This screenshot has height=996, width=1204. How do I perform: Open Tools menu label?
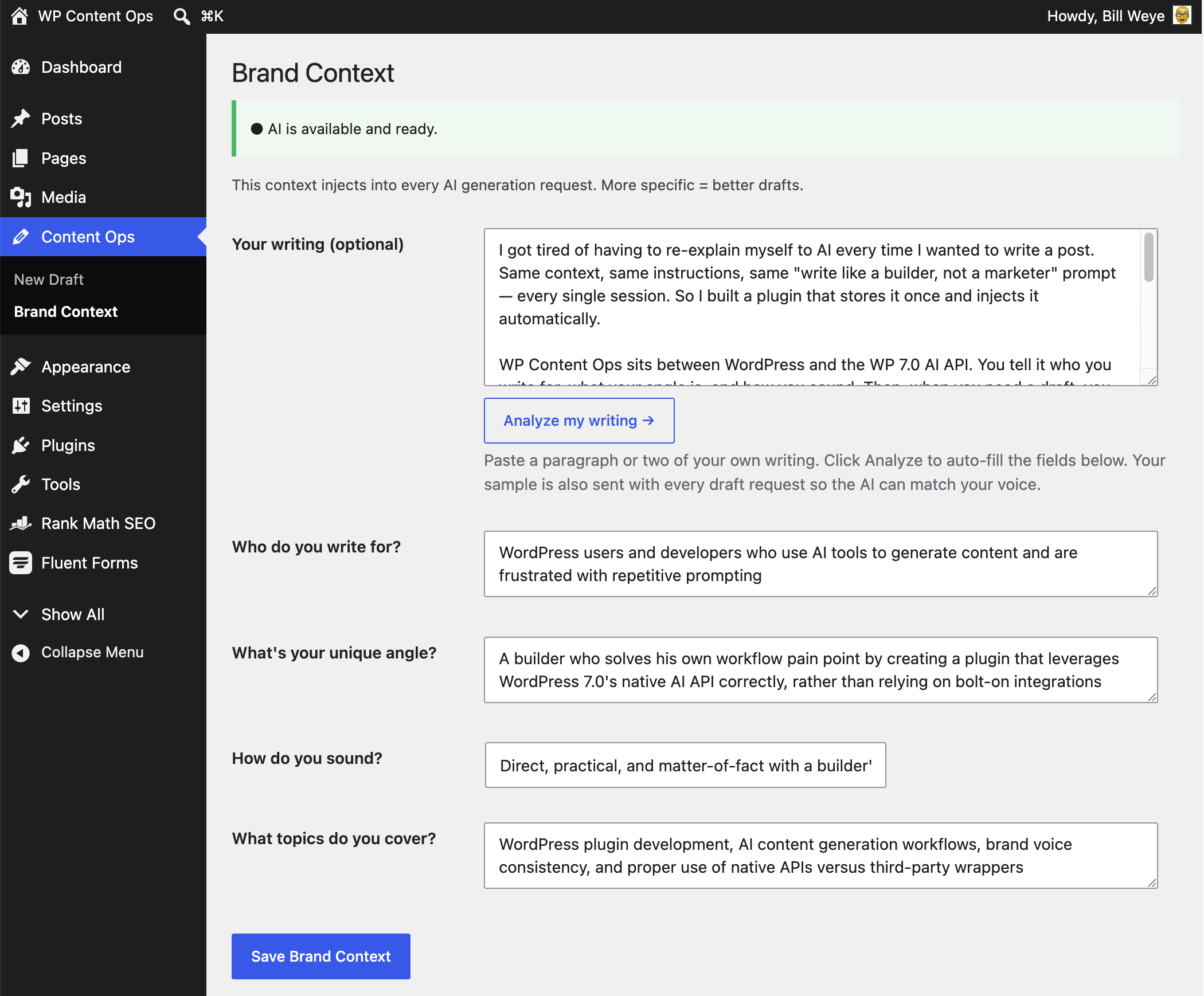point(61,484)
